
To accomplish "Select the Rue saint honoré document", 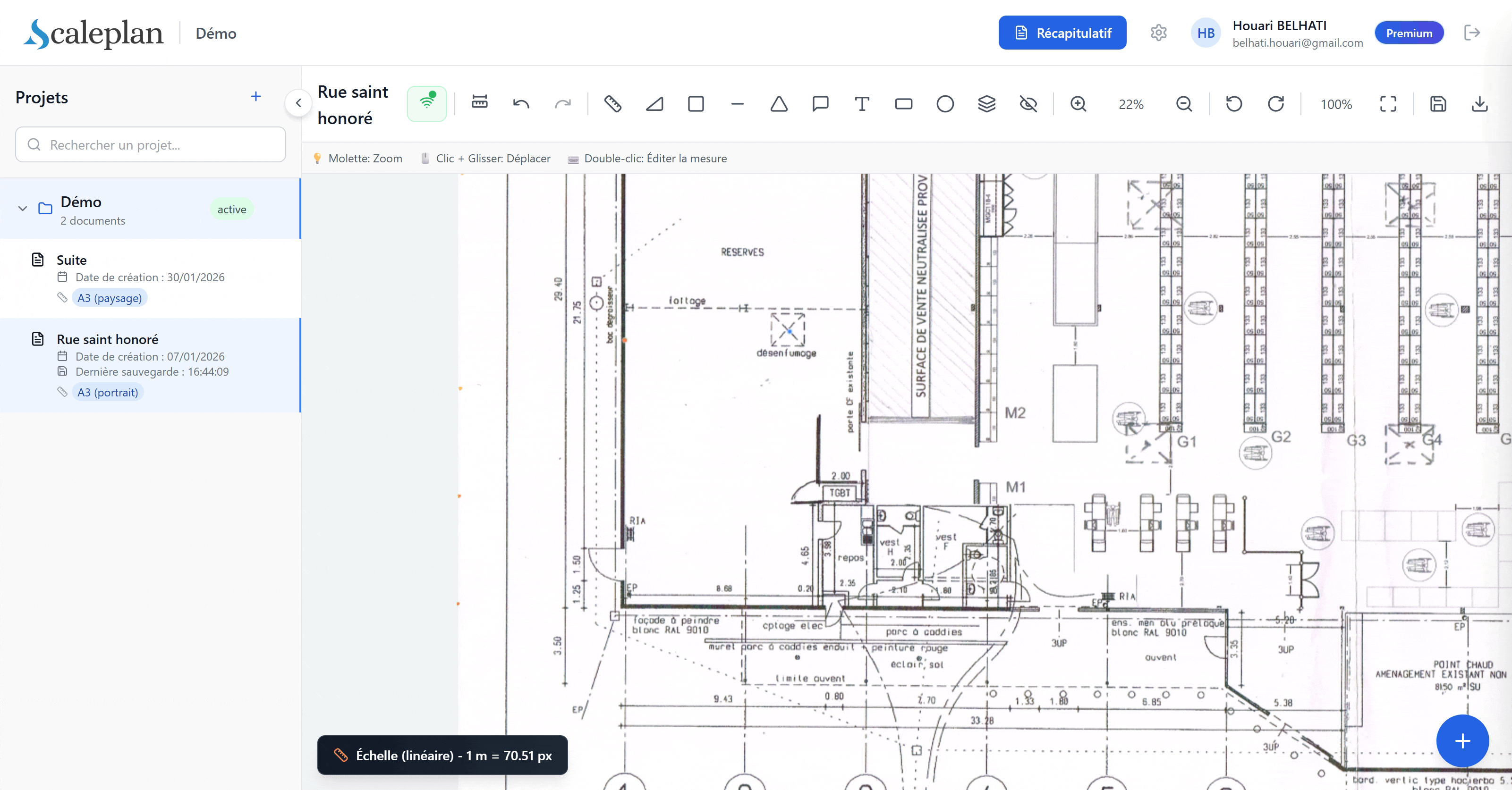I will click(107, 339).
